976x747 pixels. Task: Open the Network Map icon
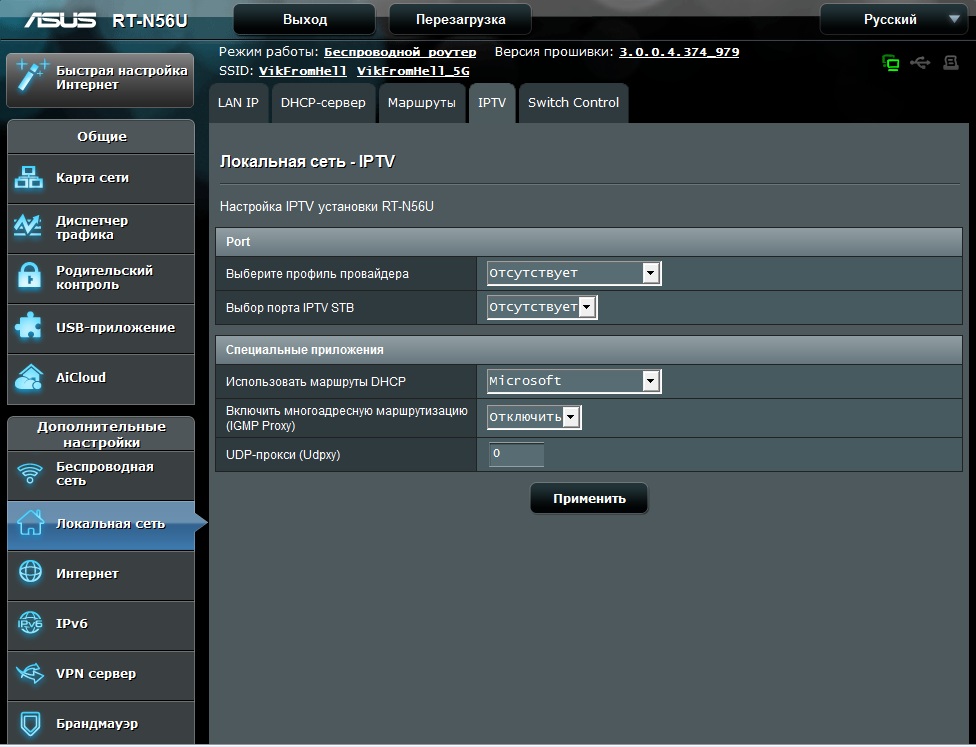click(x=29, y=178)
